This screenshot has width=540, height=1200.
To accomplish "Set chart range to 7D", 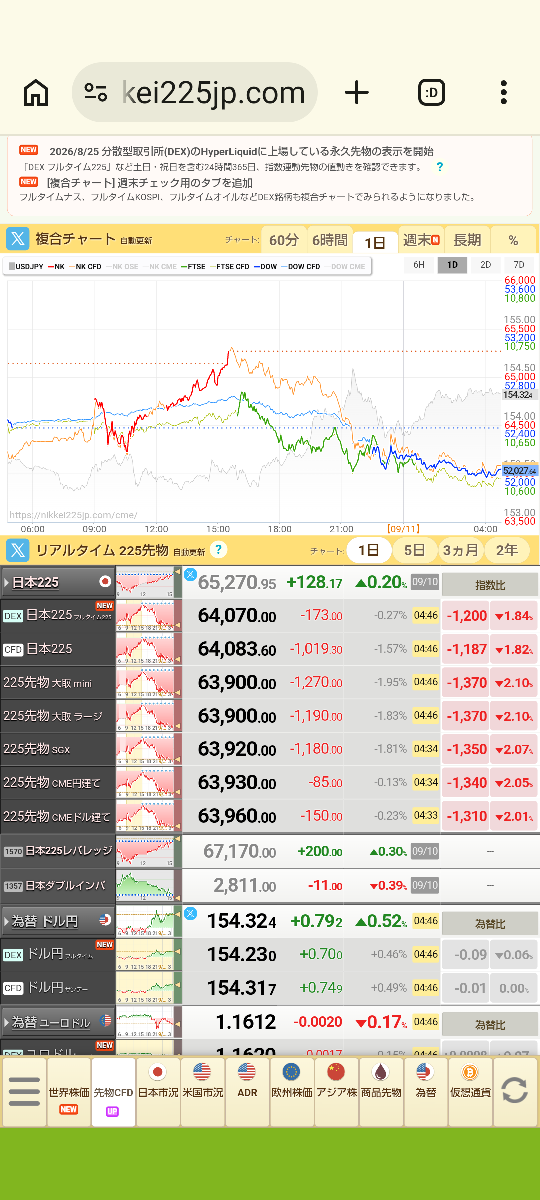I will 518,265.
